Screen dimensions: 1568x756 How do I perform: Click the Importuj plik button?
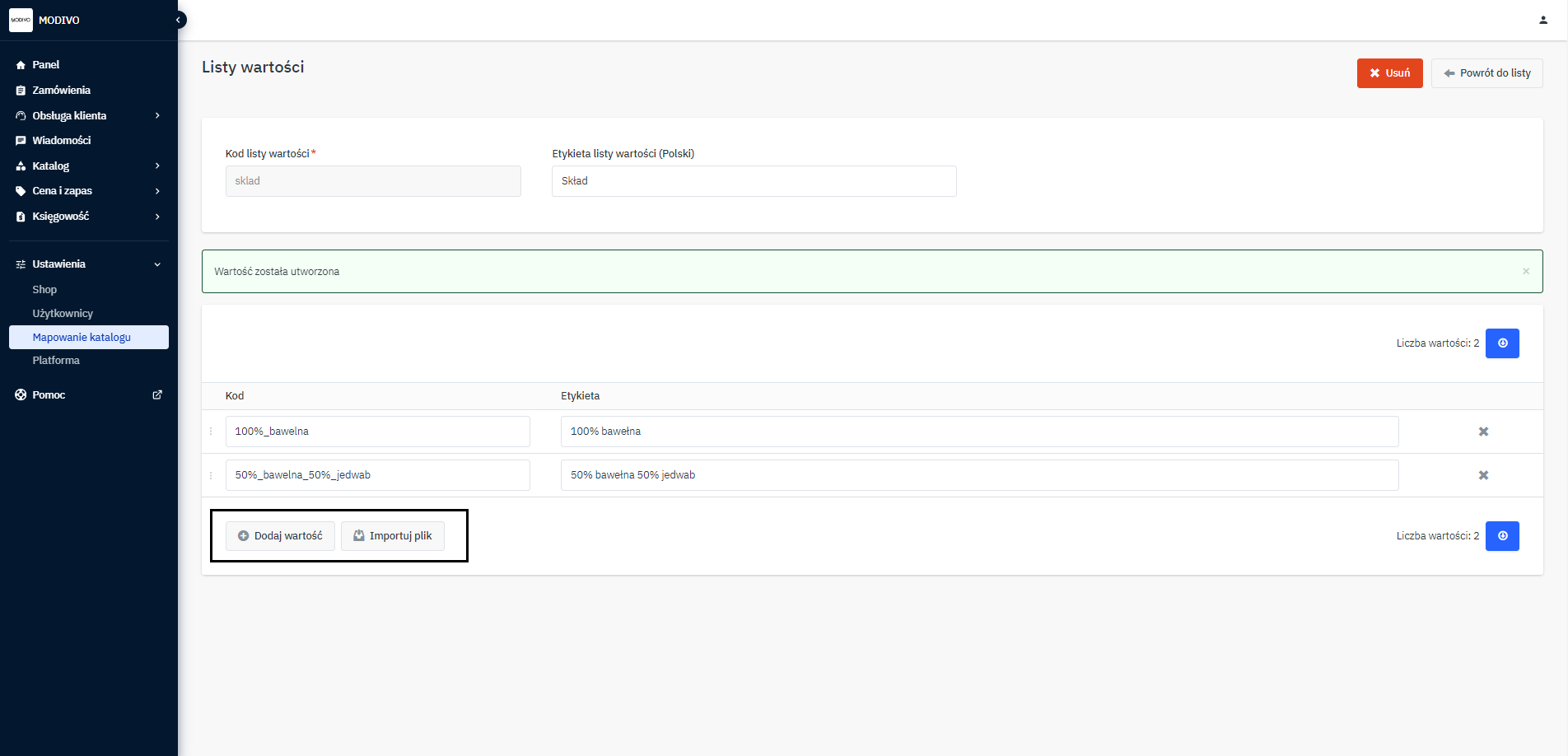392,536
